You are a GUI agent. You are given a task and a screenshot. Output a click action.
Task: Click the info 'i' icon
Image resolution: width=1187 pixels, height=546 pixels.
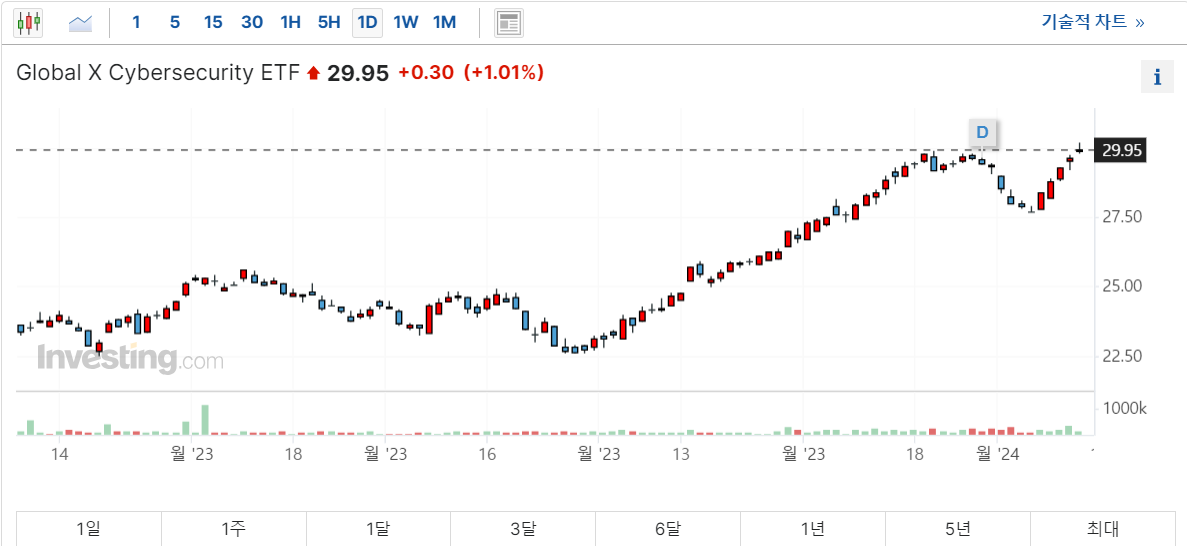pyautogui.click(x=1157, y=77)
